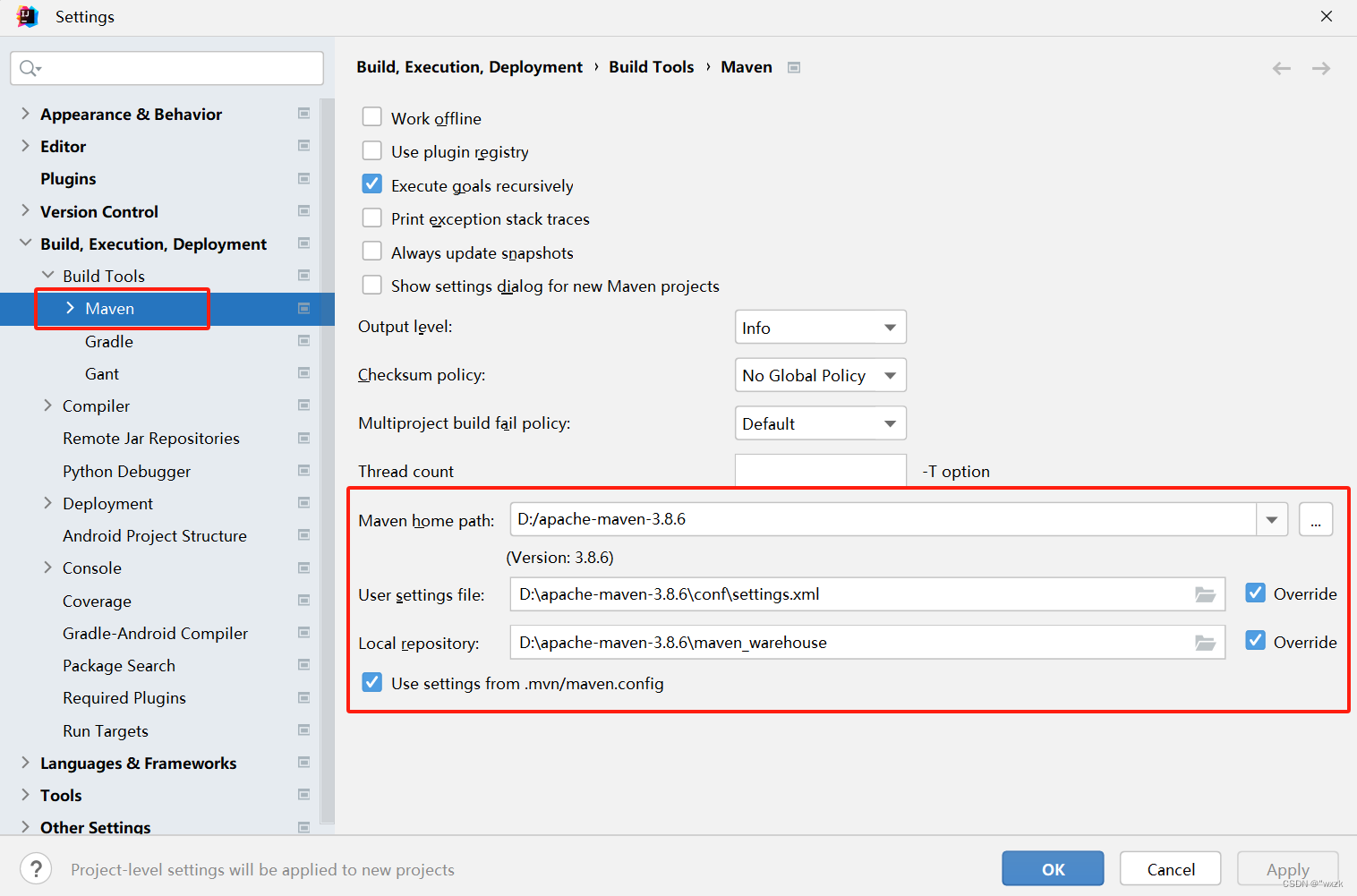1357x896 pixels.
Task: Open the Checksum policy dropdown
Action: coord(821,375)
